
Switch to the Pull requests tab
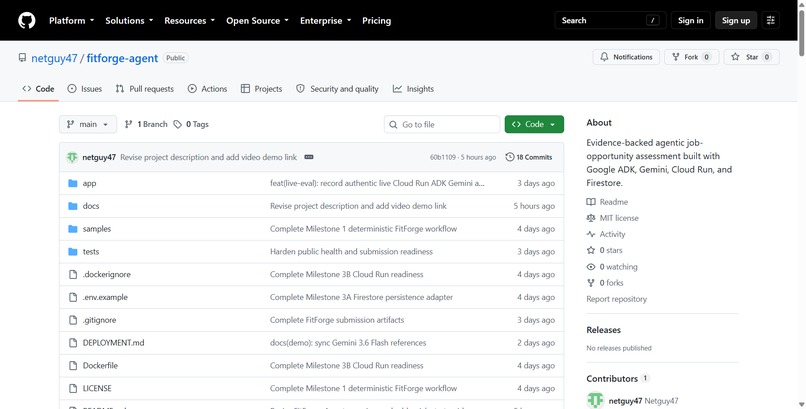tap(144, 89)
